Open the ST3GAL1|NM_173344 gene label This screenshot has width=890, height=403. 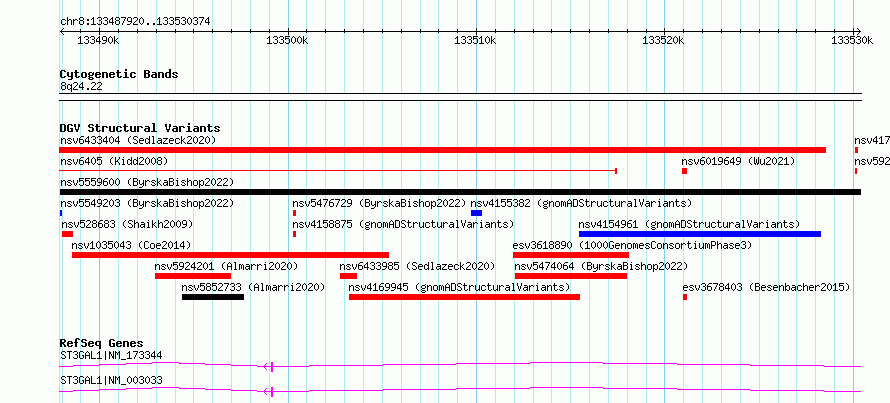click(x=111, y=356)
